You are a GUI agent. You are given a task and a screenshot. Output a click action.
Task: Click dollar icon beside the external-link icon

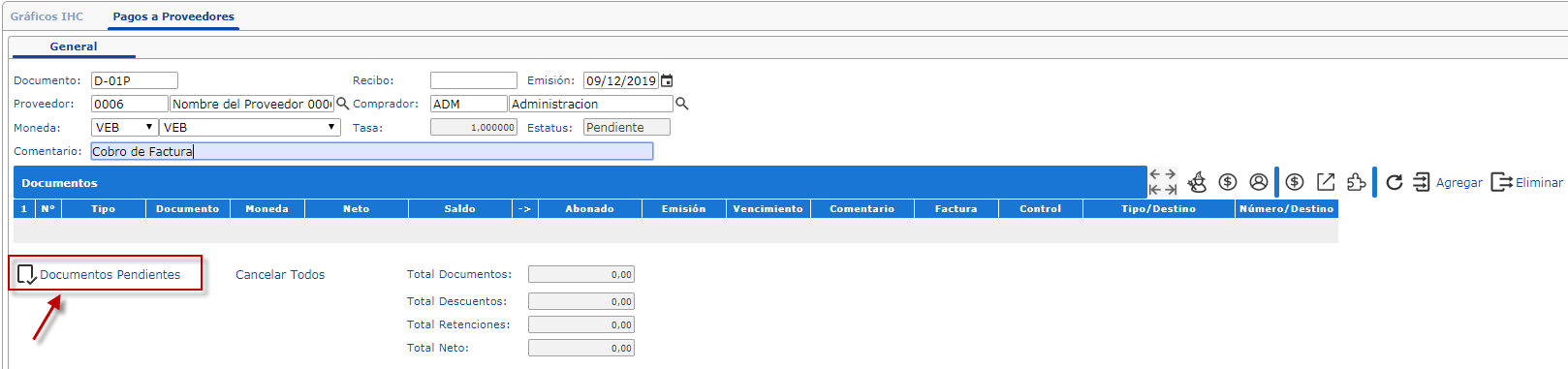1295,182
